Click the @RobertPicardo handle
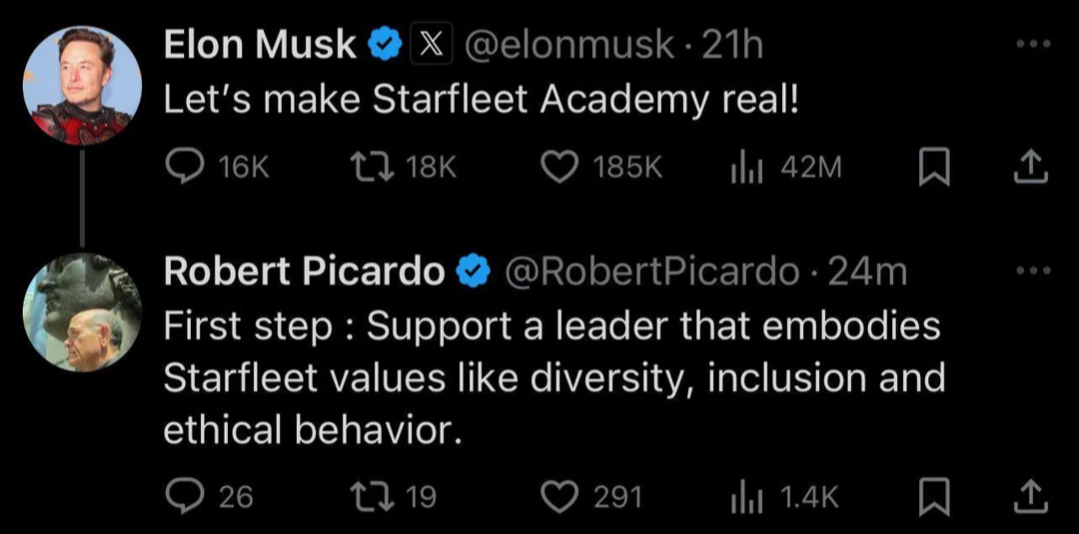Image resolution: width=1079 pixels, height=534 pixels. tap(652, 273)
